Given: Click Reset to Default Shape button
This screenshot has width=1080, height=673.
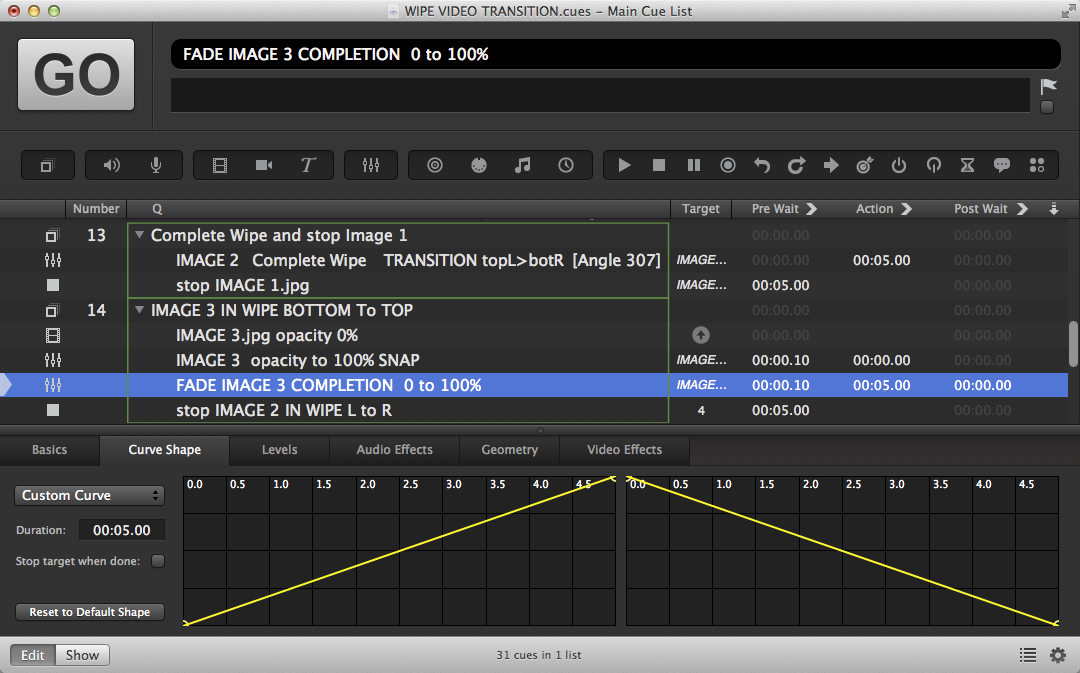Looking at the screenshot, I should pos(90,612).
